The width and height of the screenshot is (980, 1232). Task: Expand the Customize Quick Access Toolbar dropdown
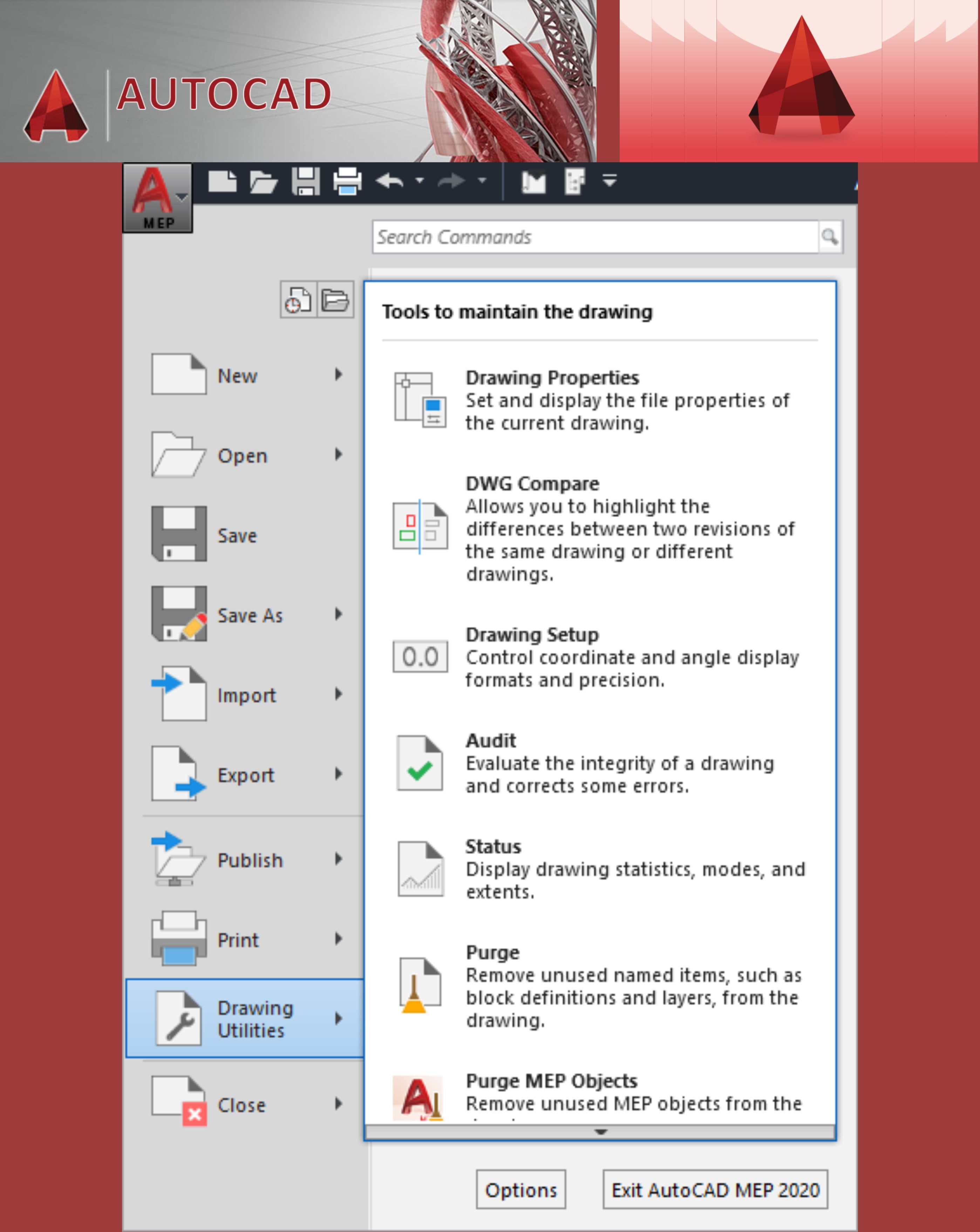(610, 181)
